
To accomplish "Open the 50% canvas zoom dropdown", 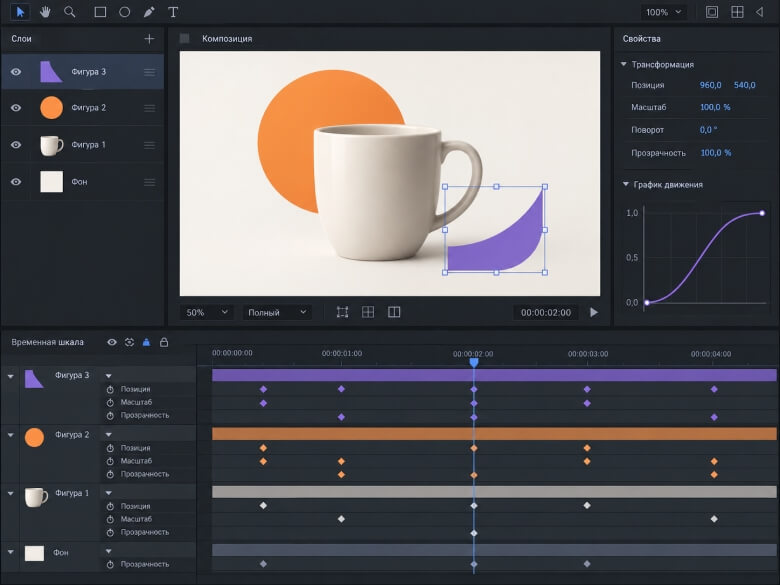I will [206, 312].
